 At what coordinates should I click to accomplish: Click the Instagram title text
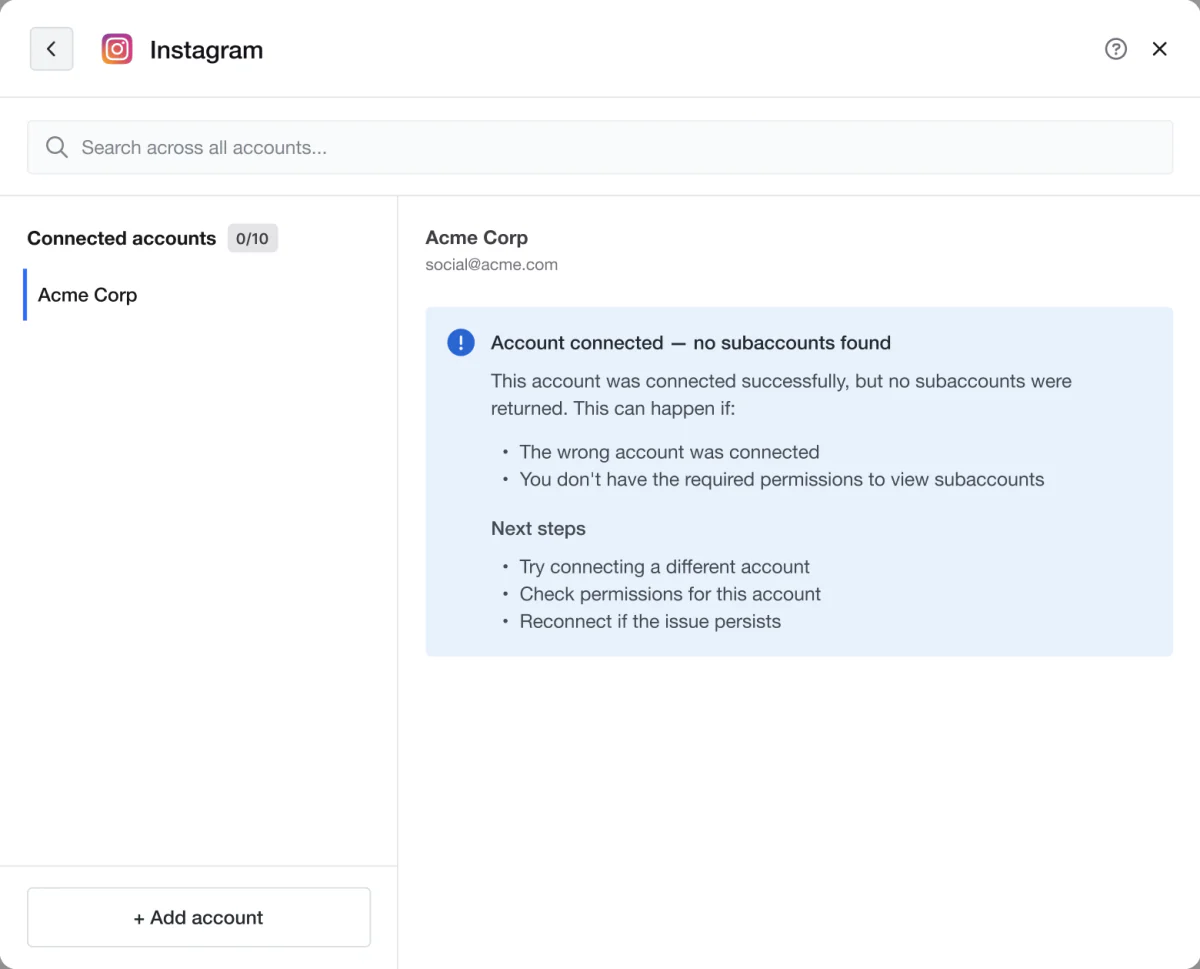point(206,50)
